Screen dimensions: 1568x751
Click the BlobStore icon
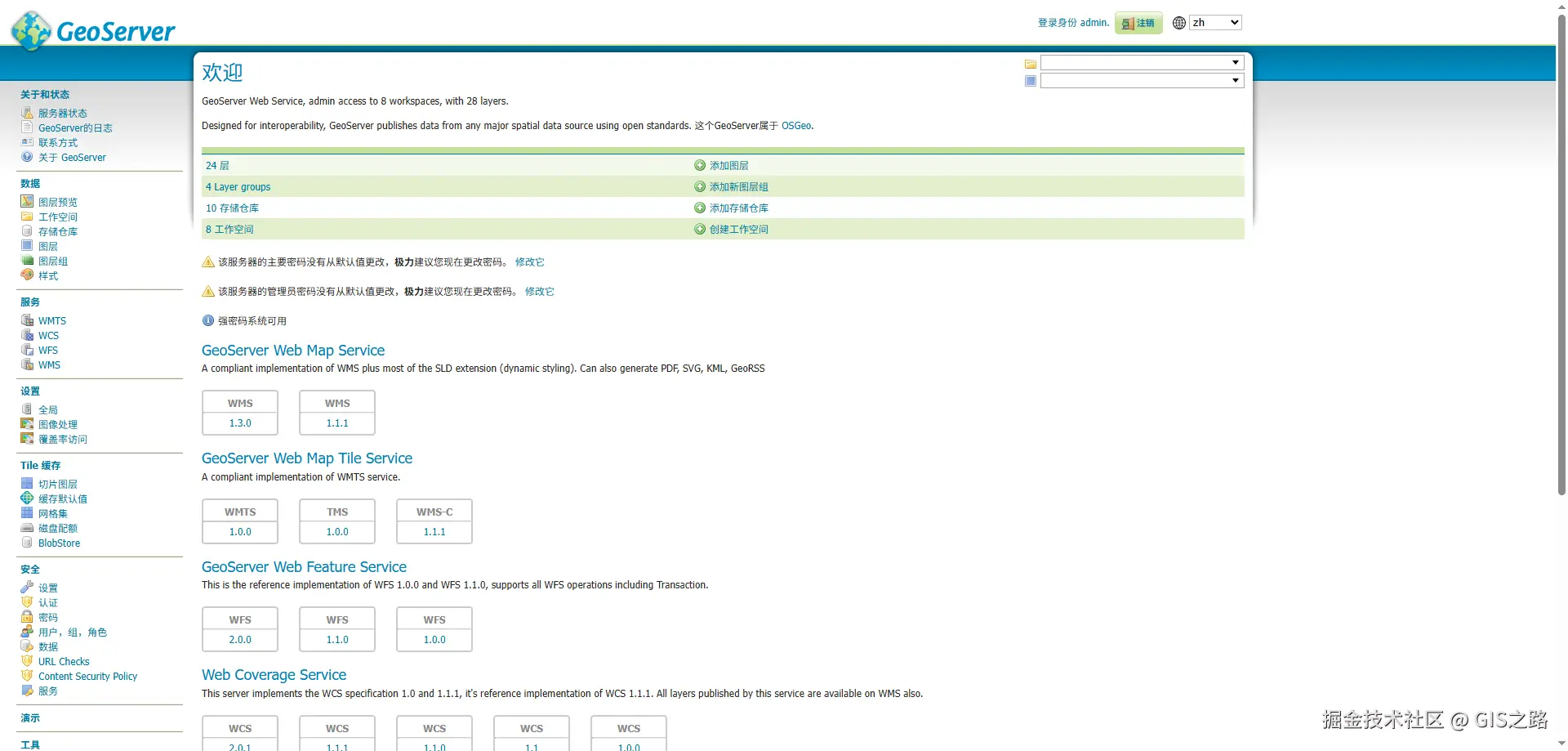pos(27,543)
